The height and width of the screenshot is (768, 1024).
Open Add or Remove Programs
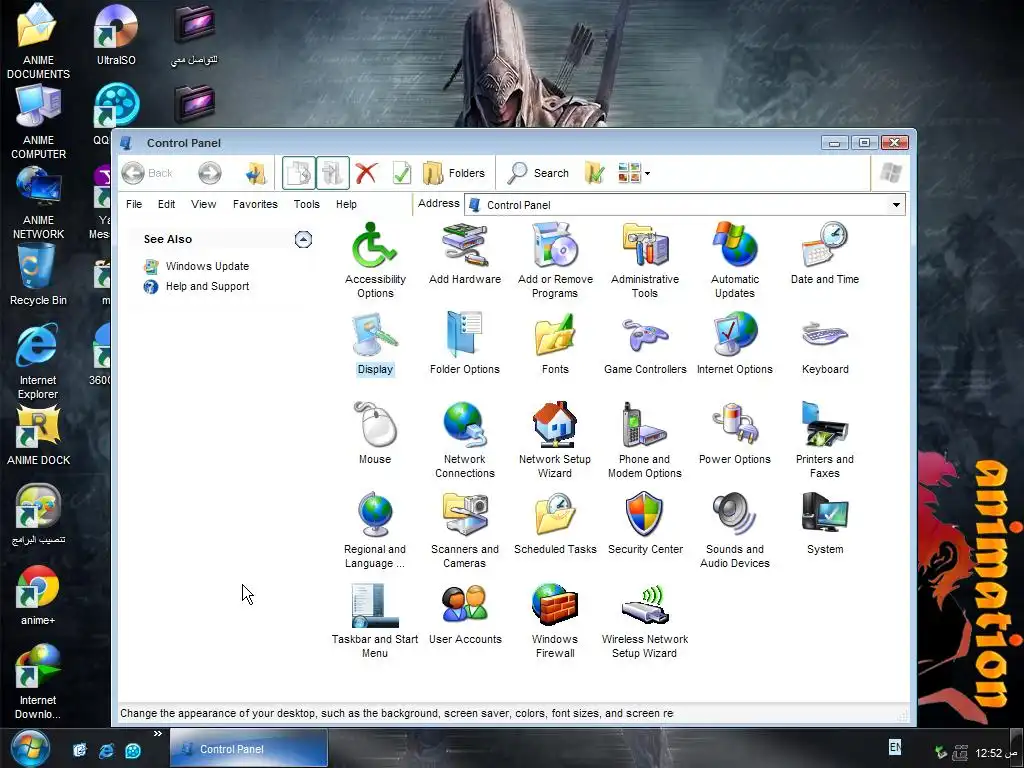click(x=554, y=260)
